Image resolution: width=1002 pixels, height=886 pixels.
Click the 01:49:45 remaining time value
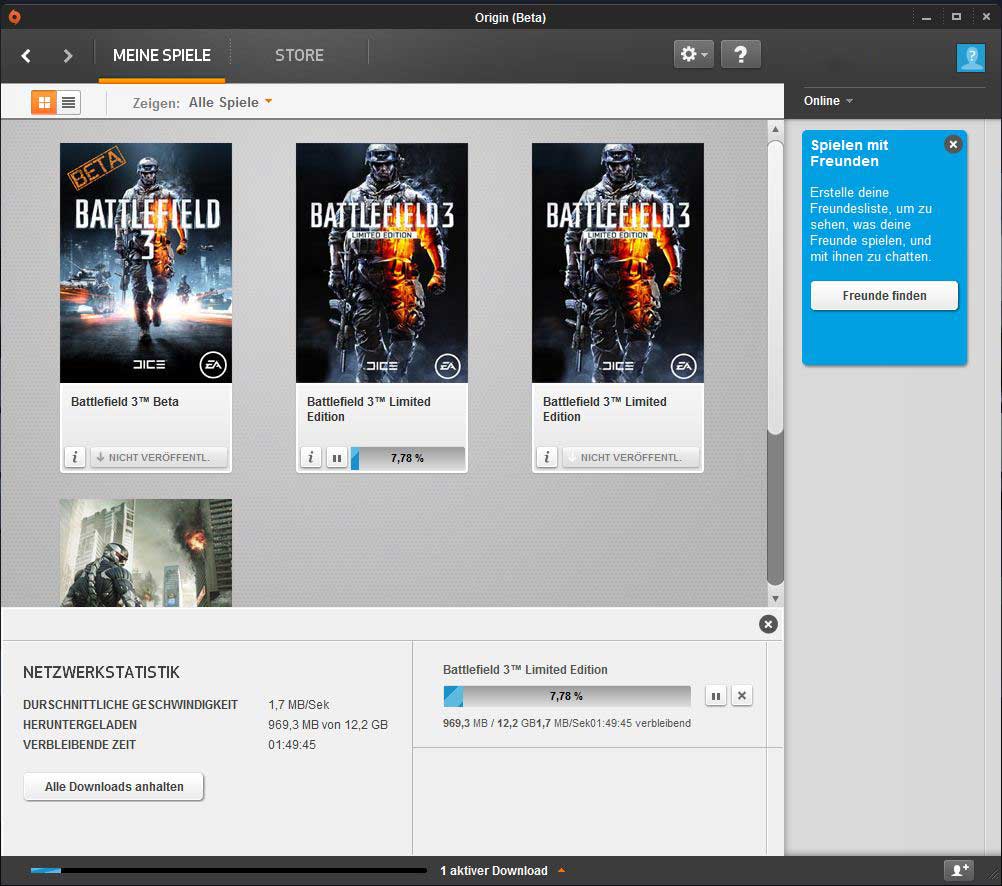tap(291, 745)
